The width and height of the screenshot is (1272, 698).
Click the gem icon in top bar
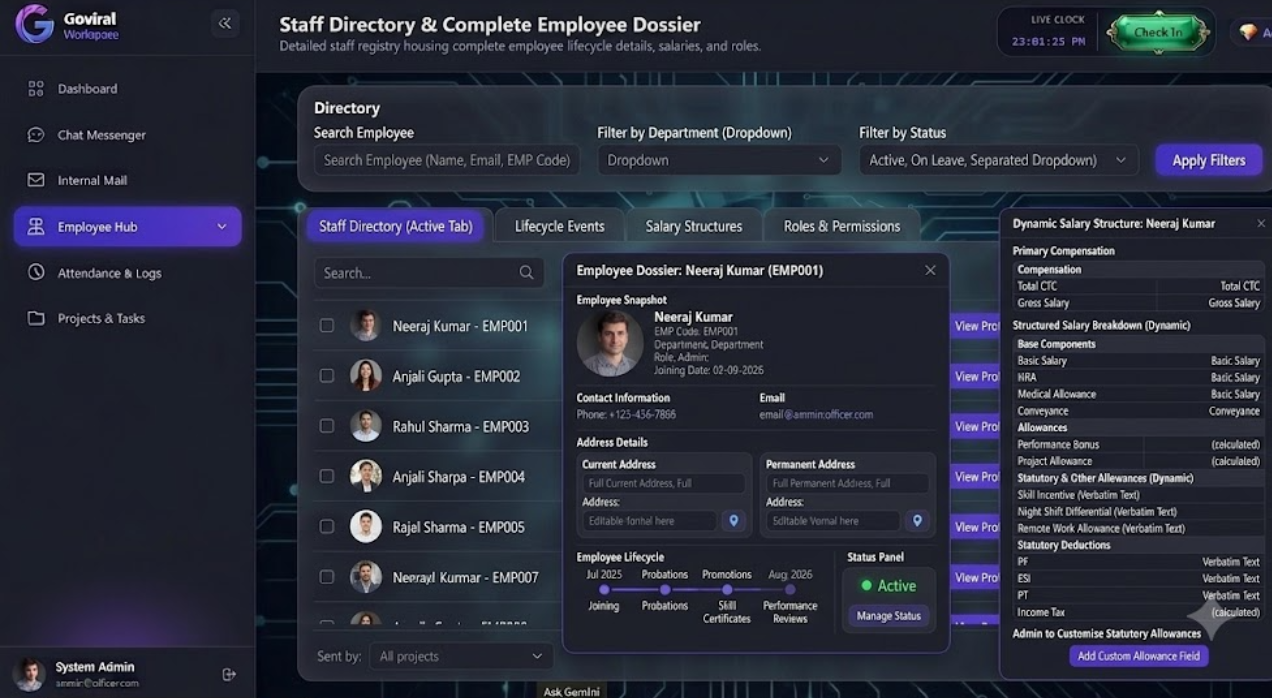coord(1248,32)
